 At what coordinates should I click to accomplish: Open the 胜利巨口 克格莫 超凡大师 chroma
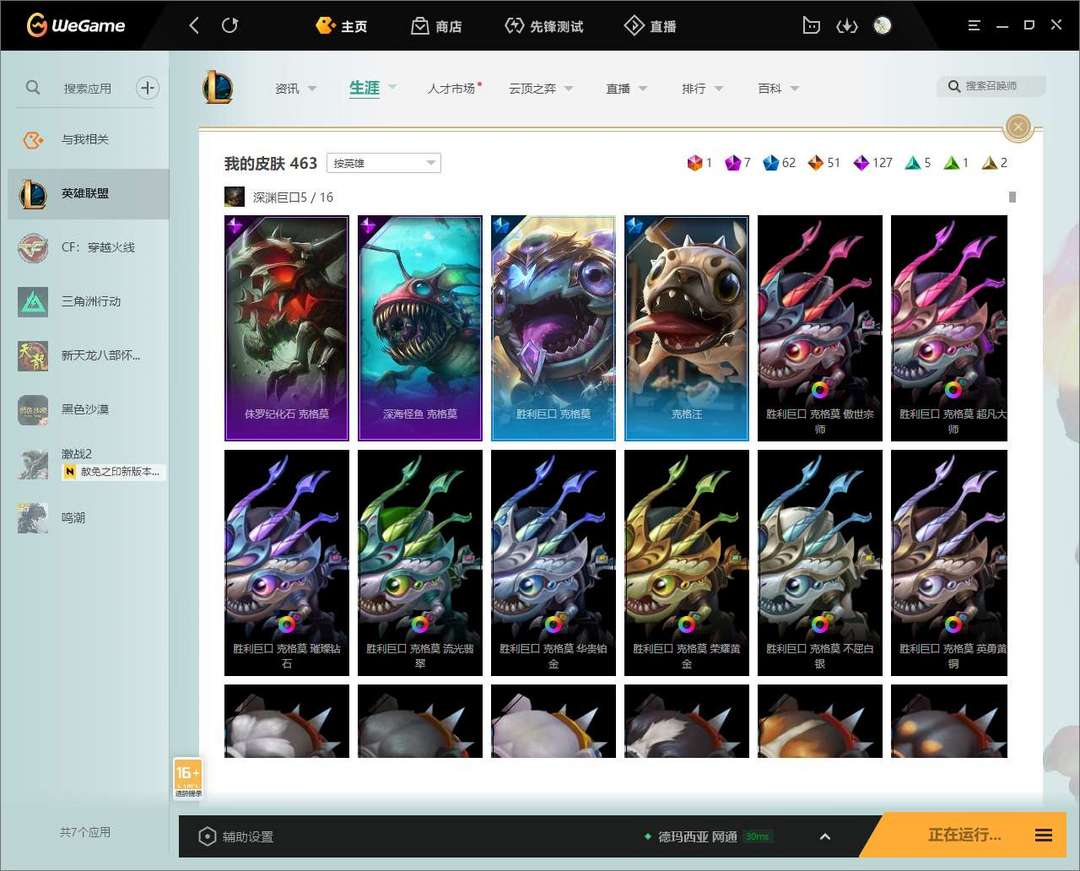(949, 328)
